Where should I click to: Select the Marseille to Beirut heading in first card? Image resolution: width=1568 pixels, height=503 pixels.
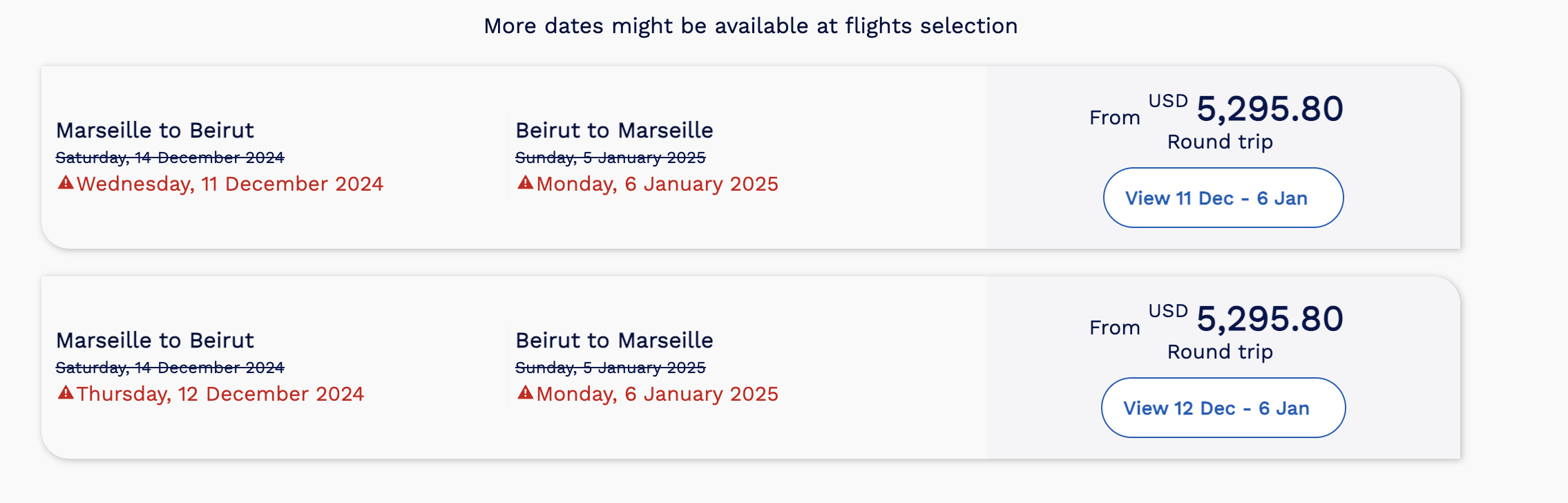155,130
